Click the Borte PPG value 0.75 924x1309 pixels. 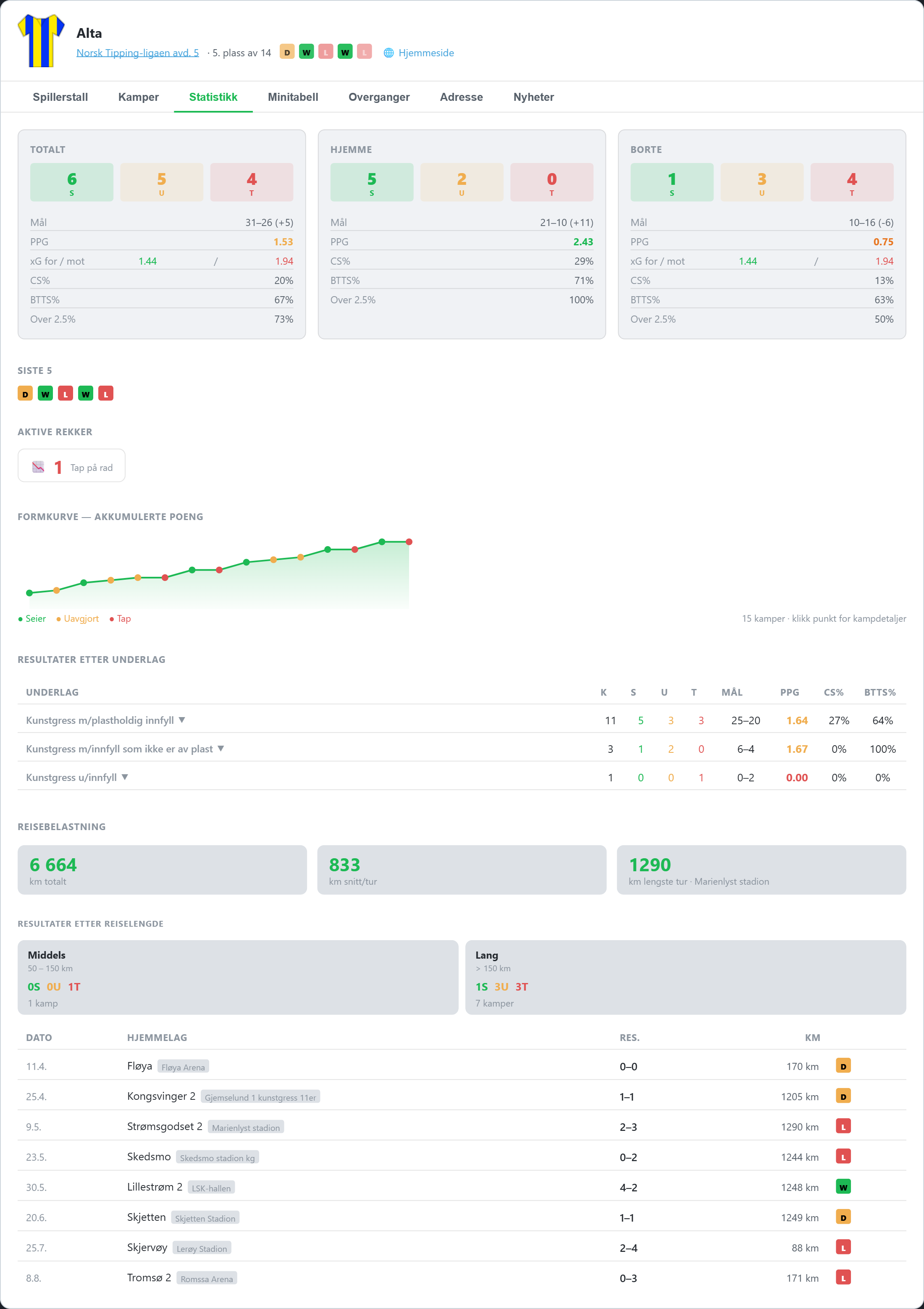[883, 242]
